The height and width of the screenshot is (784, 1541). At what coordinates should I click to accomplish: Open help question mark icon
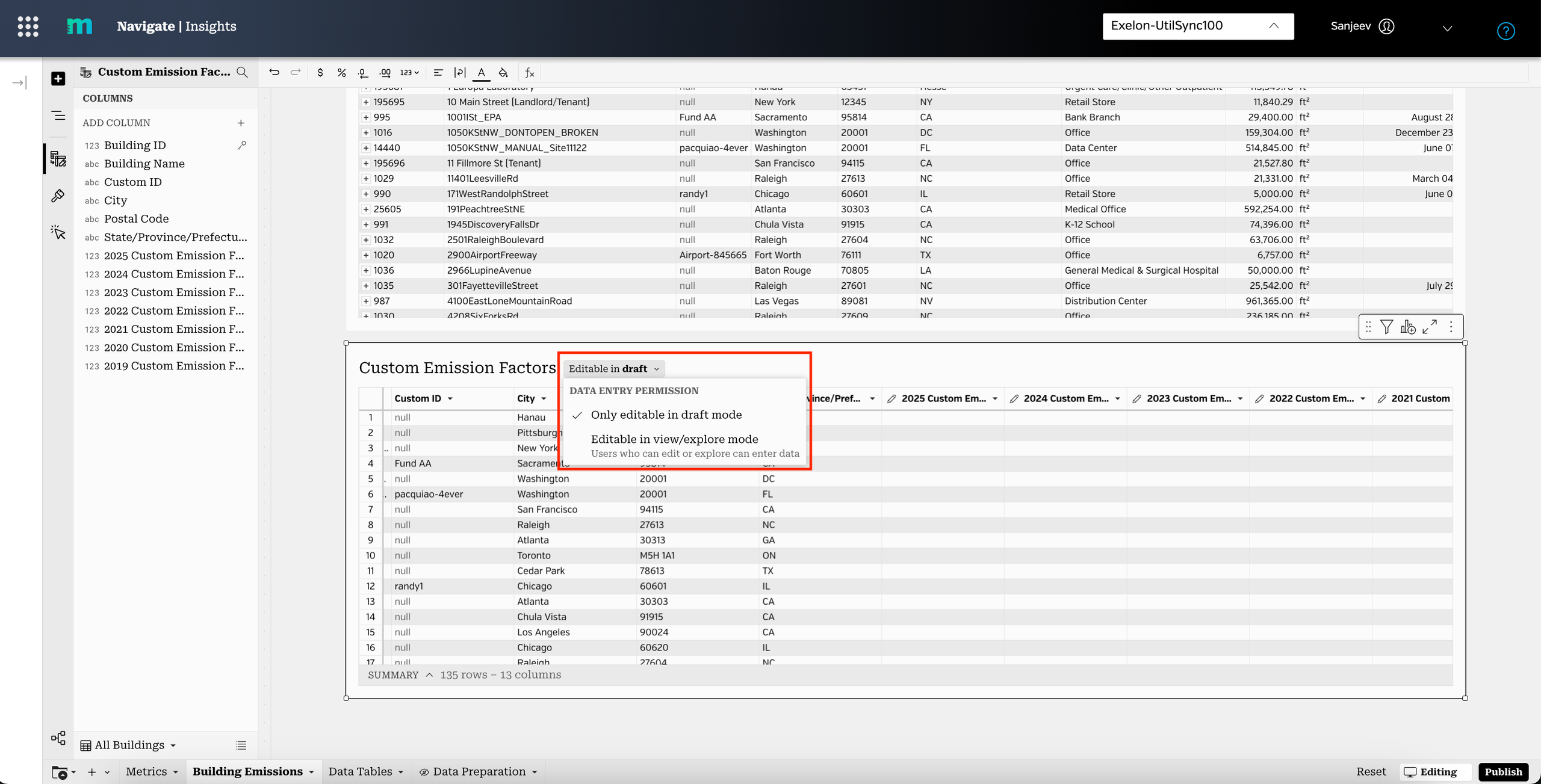(x=1505, y=31)
